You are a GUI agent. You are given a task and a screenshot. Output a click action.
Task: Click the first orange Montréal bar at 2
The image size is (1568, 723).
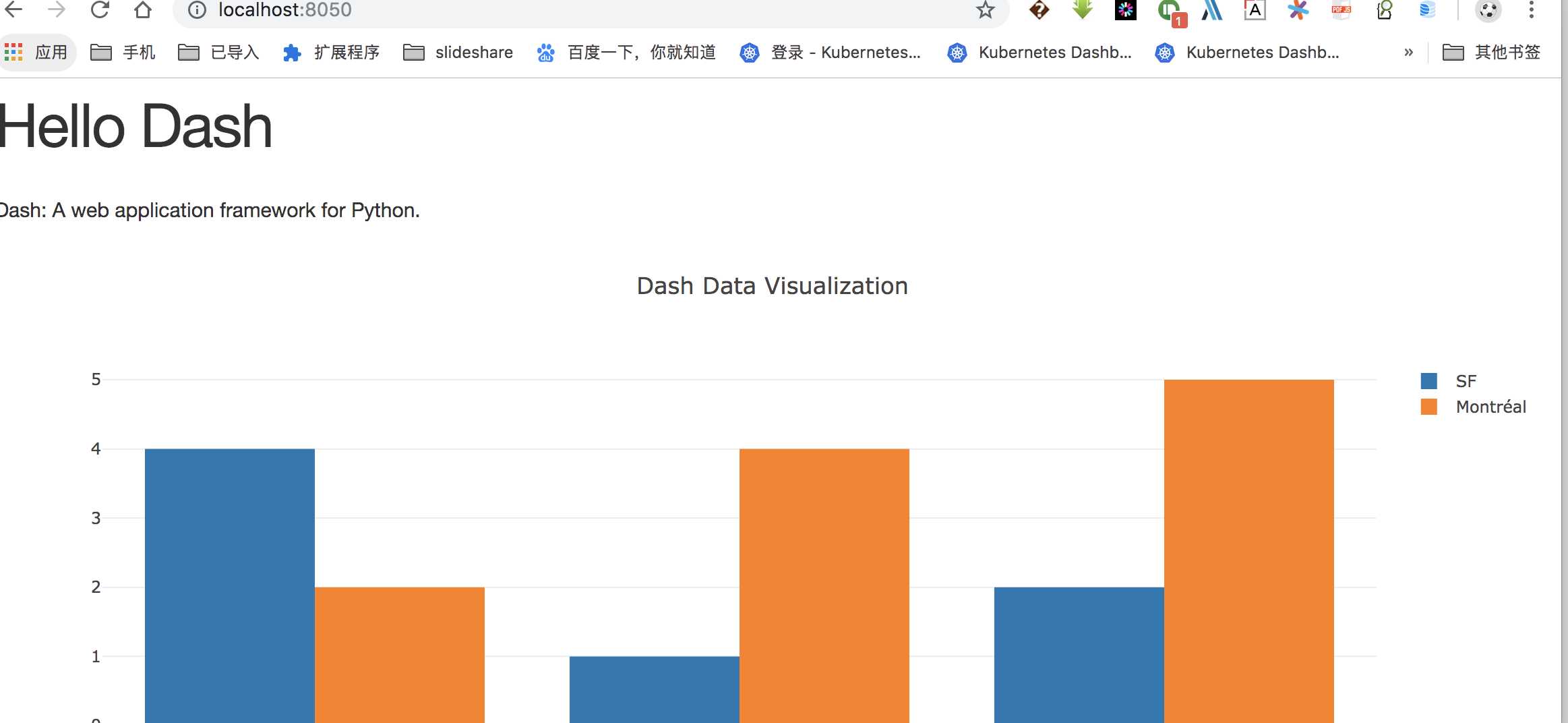coord(400,655)
